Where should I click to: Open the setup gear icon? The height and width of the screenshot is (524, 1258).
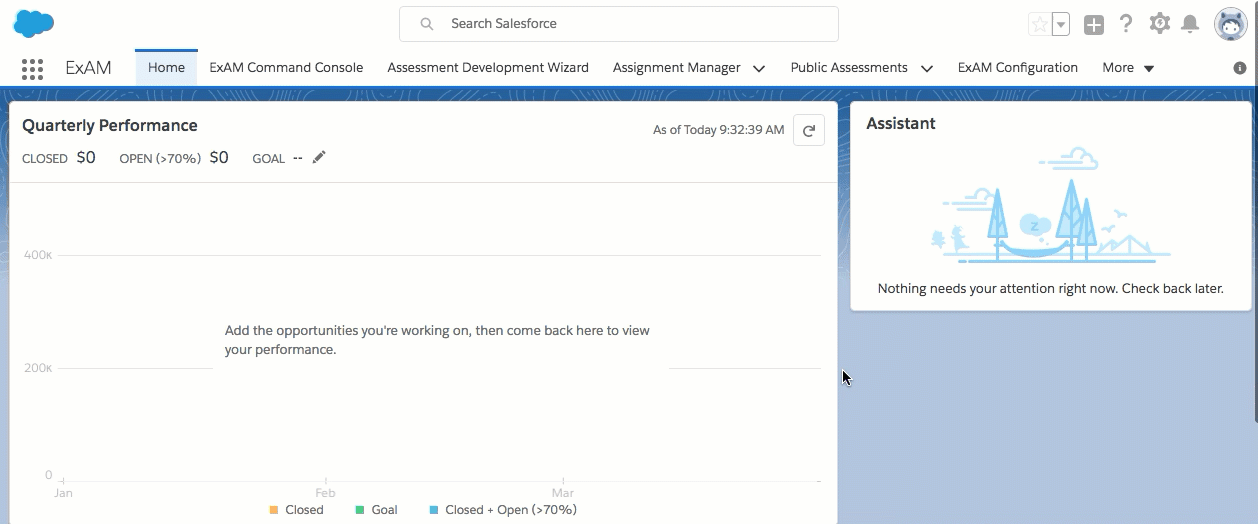tap(1159, 24)
